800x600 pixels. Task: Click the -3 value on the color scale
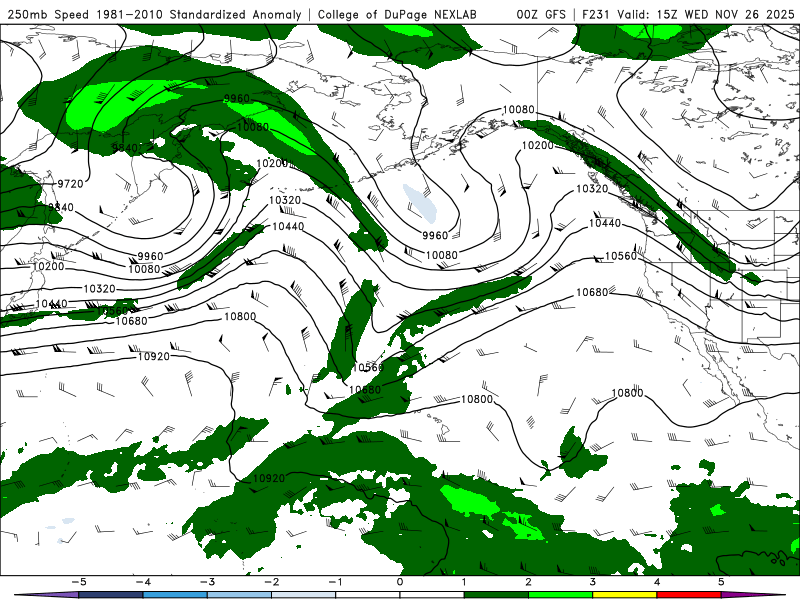coord(207,582)
